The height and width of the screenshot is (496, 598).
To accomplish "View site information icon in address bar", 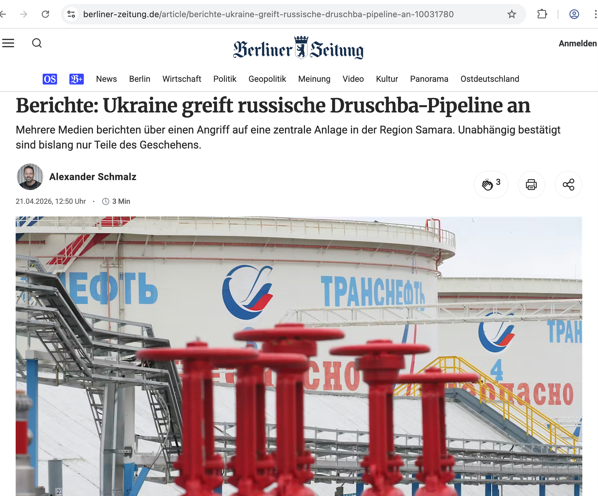I will pyautogui.click(x=71, y=14).
